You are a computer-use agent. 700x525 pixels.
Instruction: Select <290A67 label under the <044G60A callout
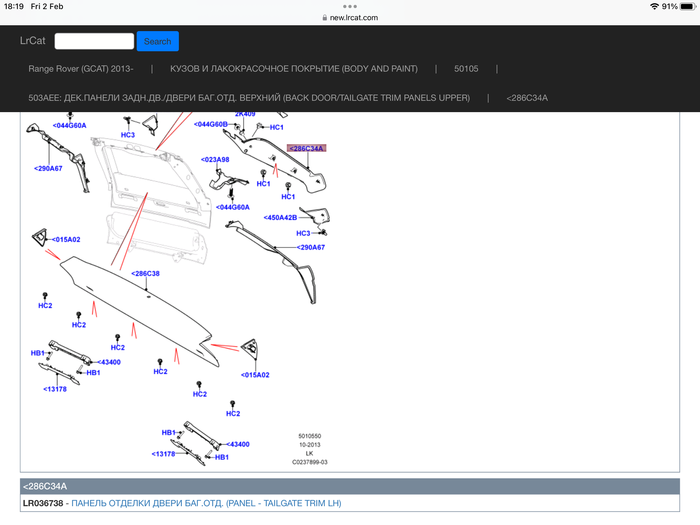coord(48,168)
